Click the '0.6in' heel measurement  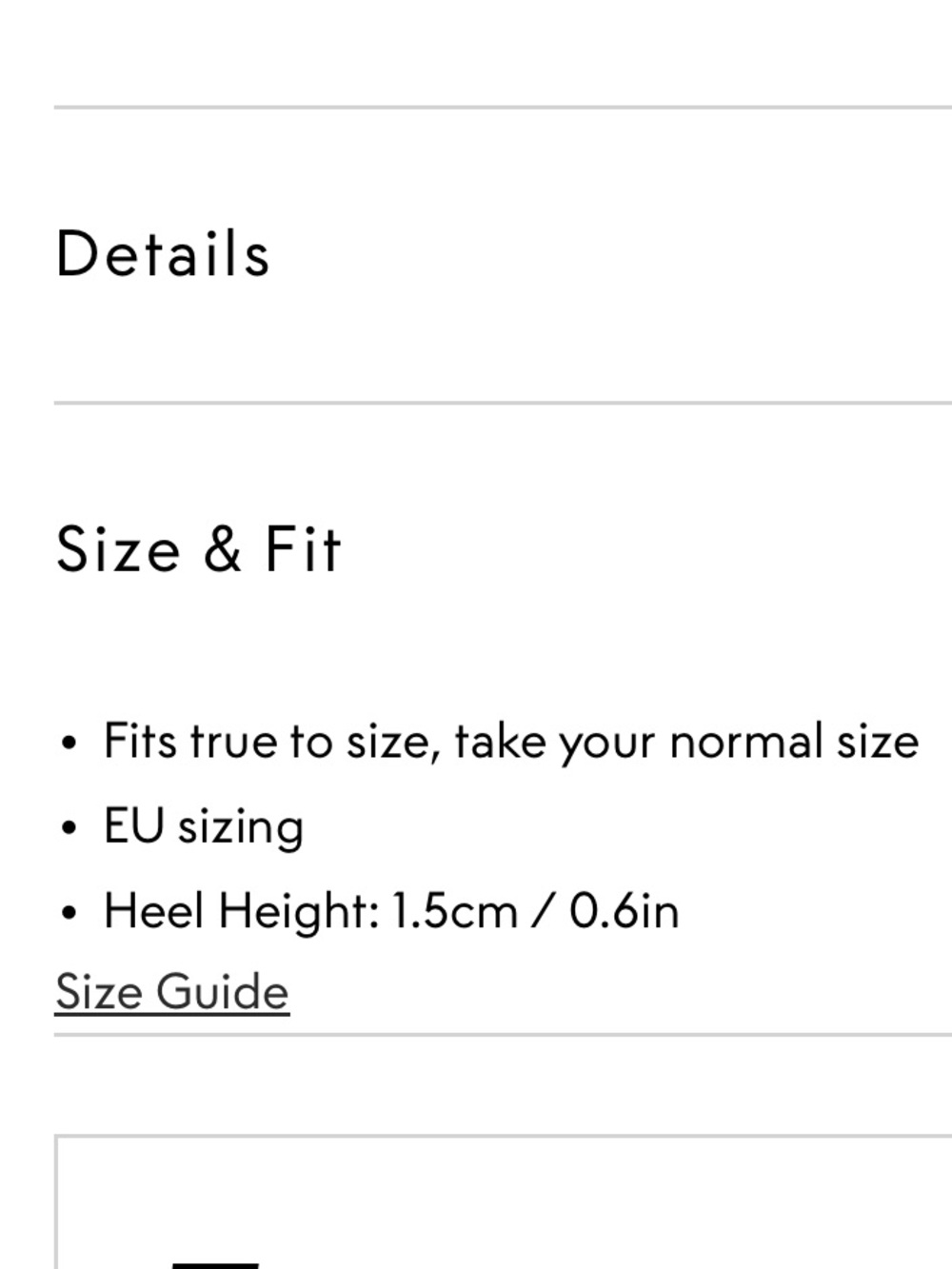point(625,911)
